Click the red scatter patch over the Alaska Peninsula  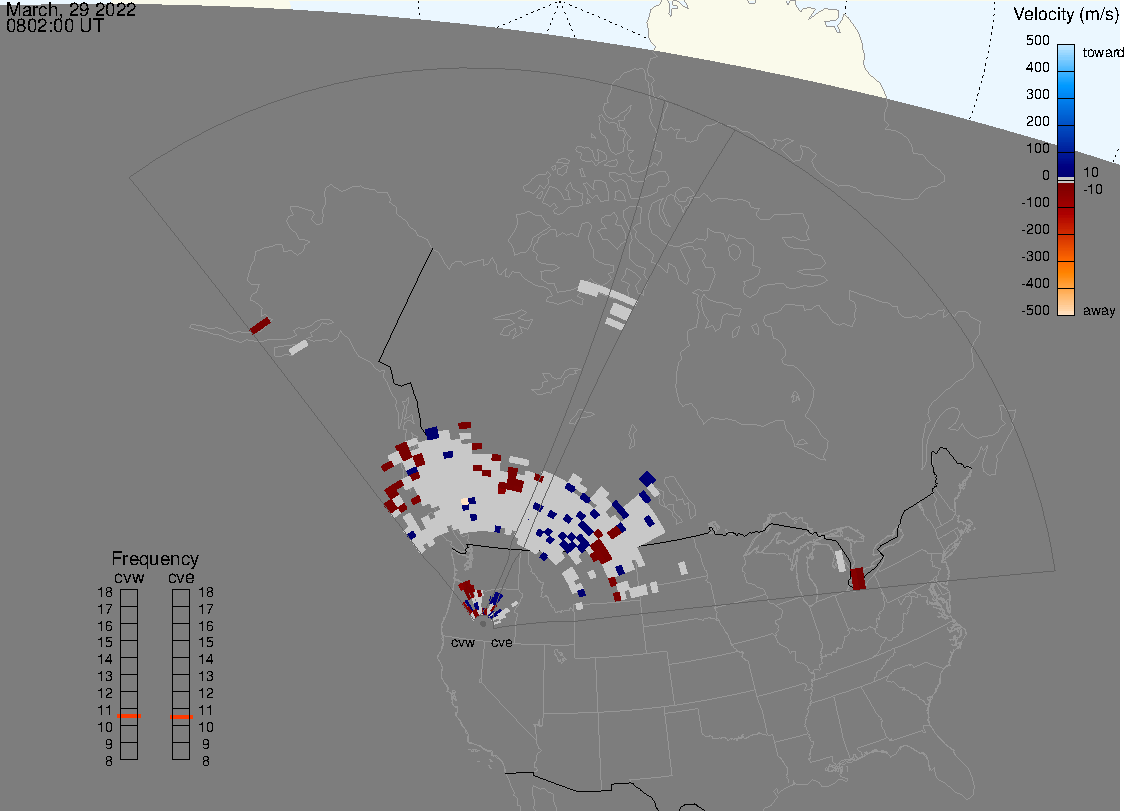[x=260, y=326]
